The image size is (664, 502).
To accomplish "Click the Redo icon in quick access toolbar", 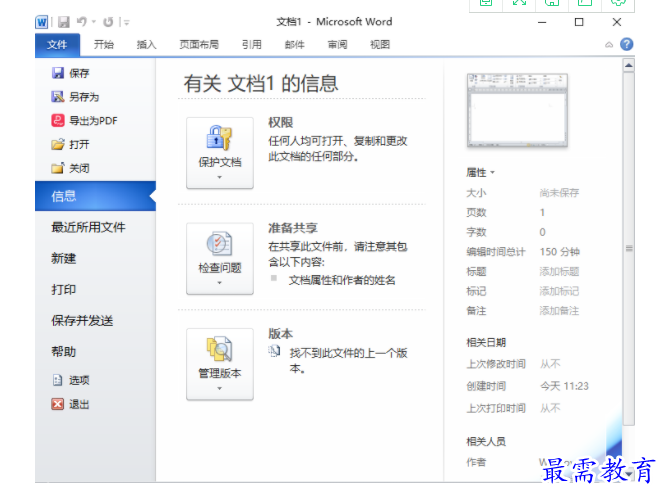I will pyautogui.click(x=108, y=22).
